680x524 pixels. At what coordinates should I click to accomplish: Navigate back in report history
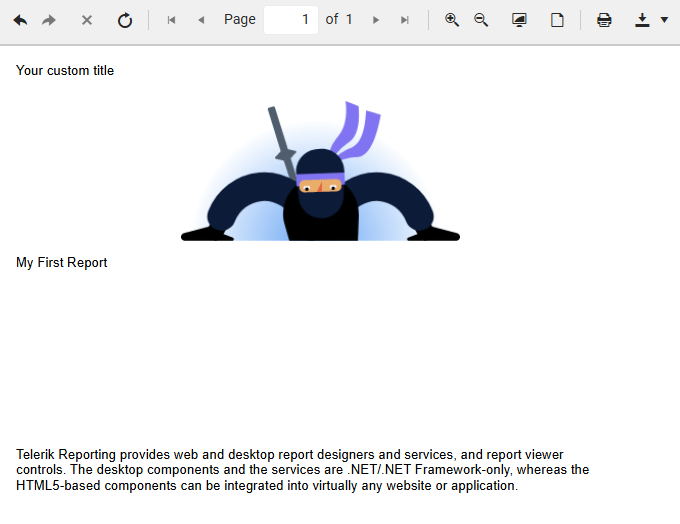tap(20, 20)
